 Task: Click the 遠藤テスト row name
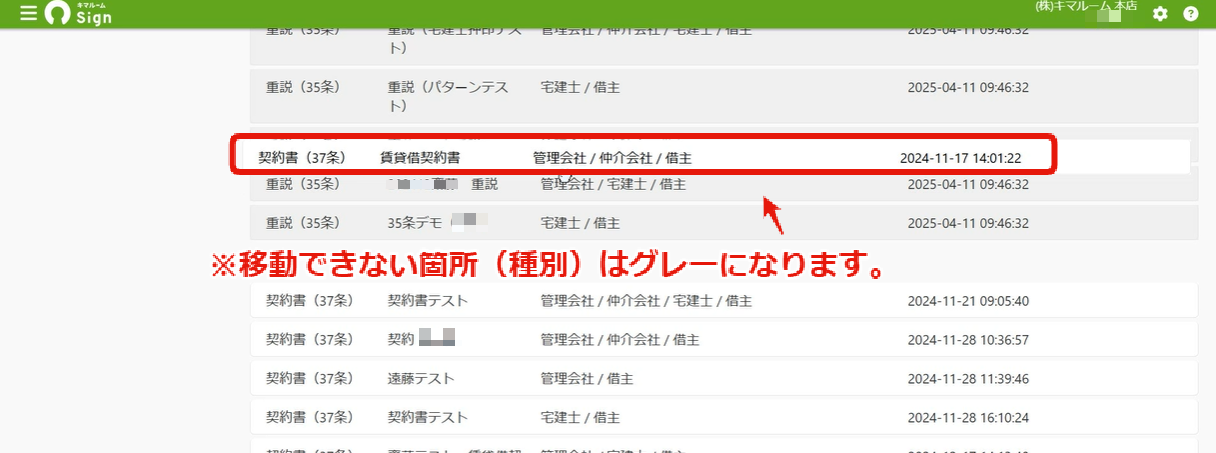[x=421, y=378]
